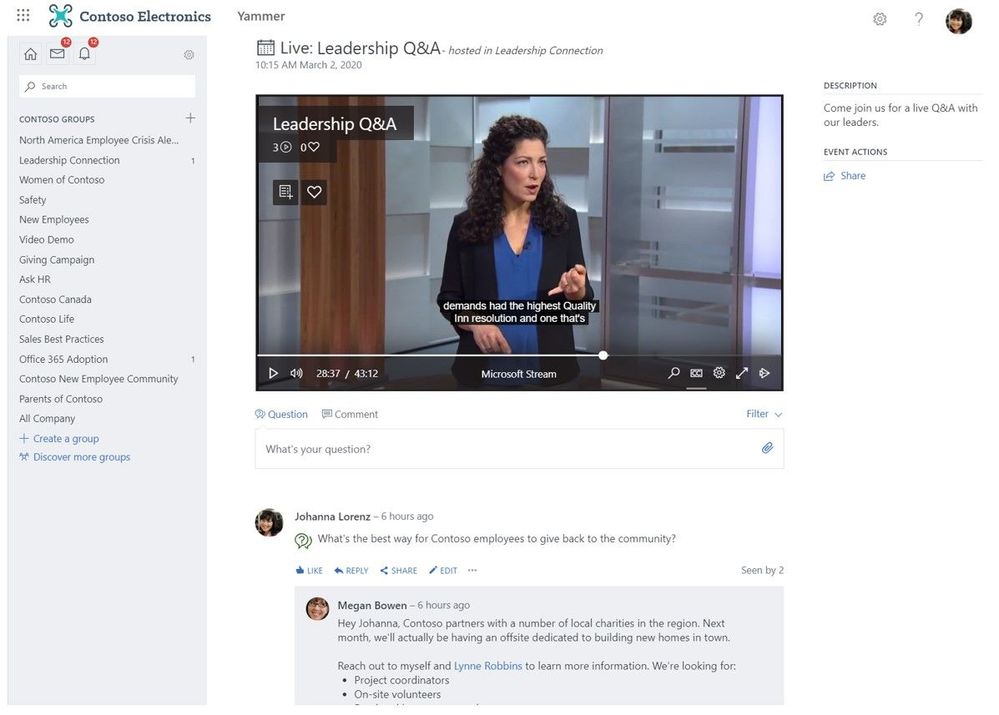999x715 pixels.
Task: Like Johanna's question
Action: [309, 570]
